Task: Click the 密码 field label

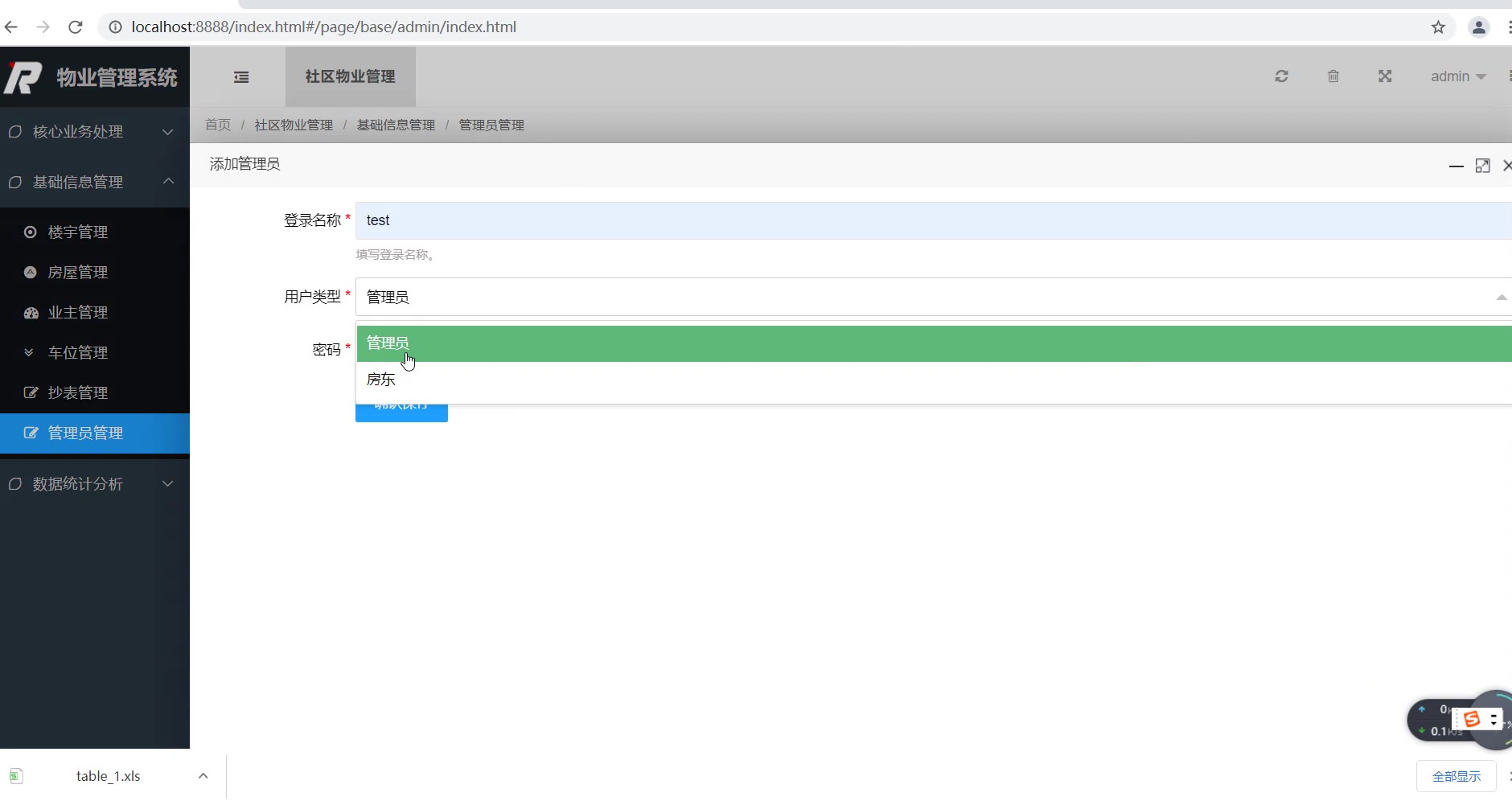Action: [327, 350]
